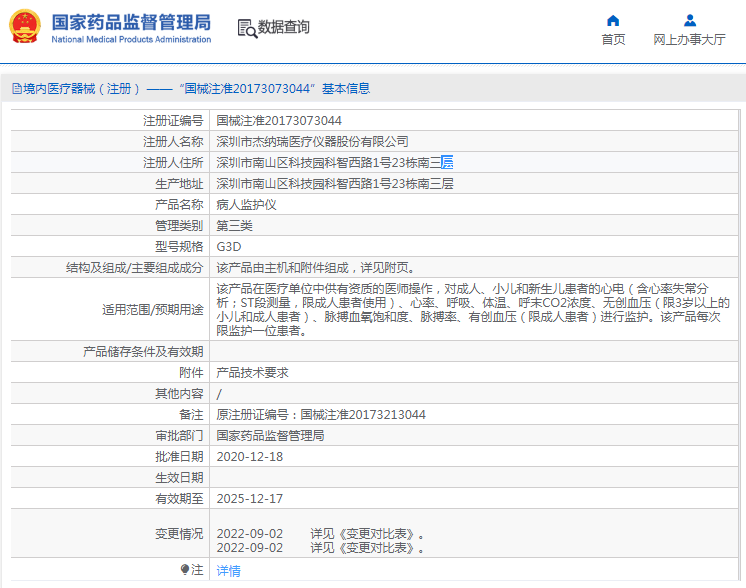
Task: Click 产品储存条件及有效期 label
Action: pos(143,352)
